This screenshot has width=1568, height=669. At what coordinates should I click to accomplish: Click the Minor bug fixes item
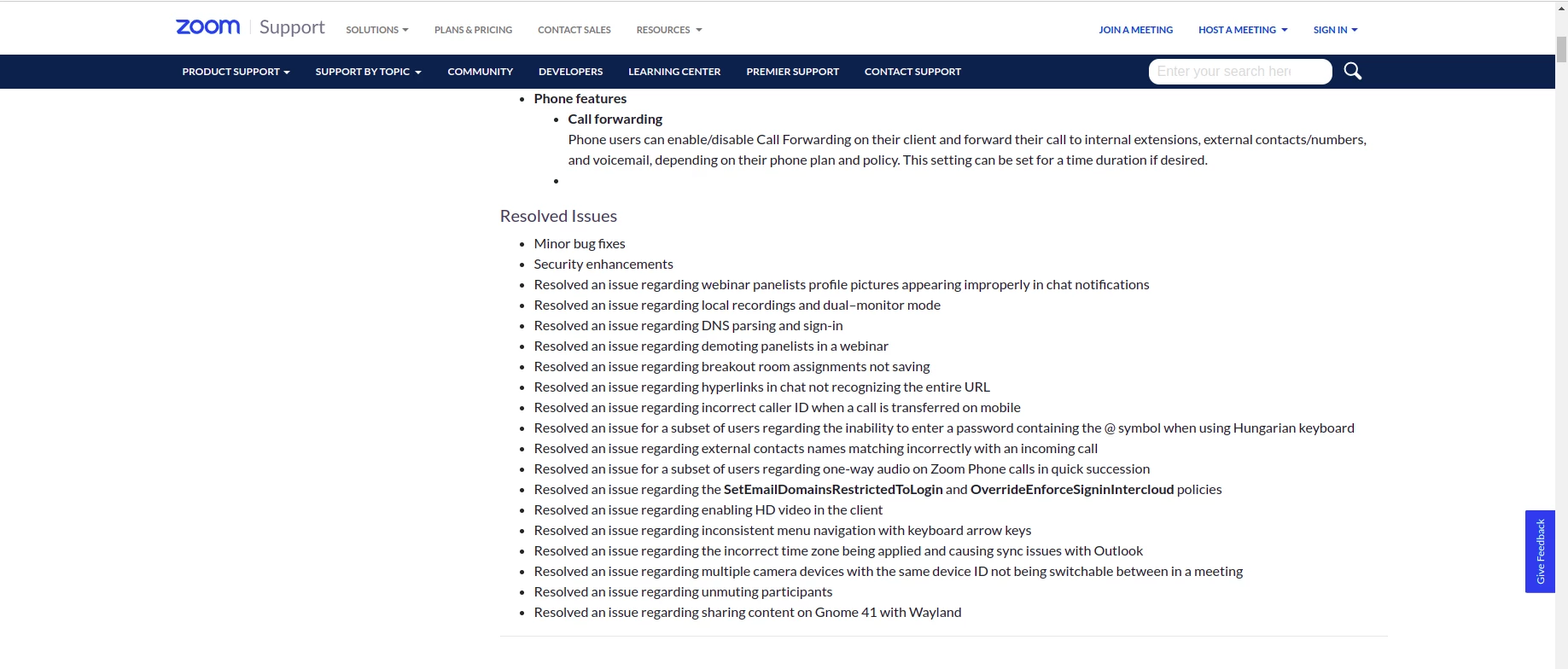click(x=580, y=244)
